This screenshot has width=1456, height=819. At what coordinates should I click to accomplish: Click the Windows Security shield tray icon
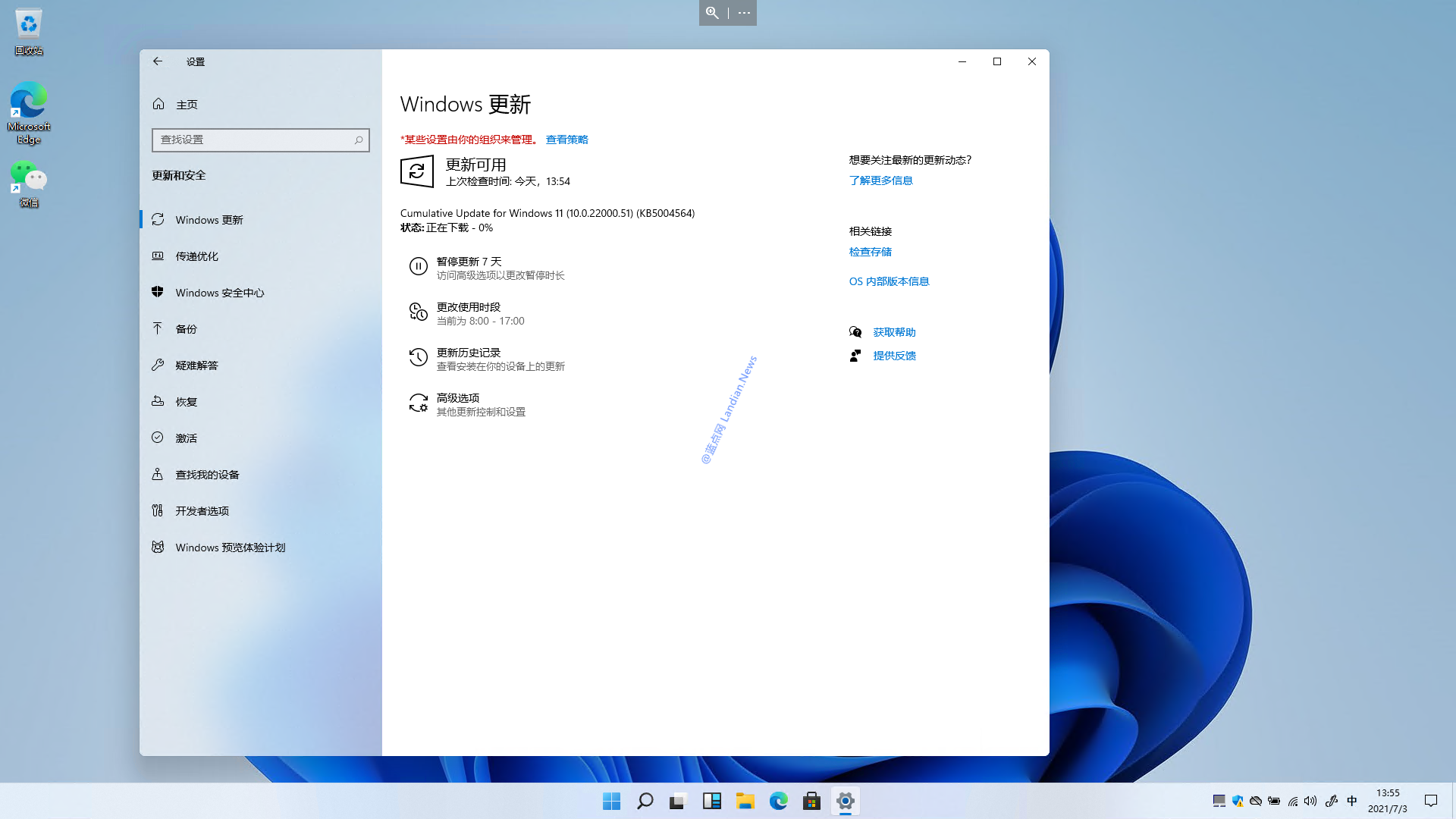click(x=1238, y=801)
